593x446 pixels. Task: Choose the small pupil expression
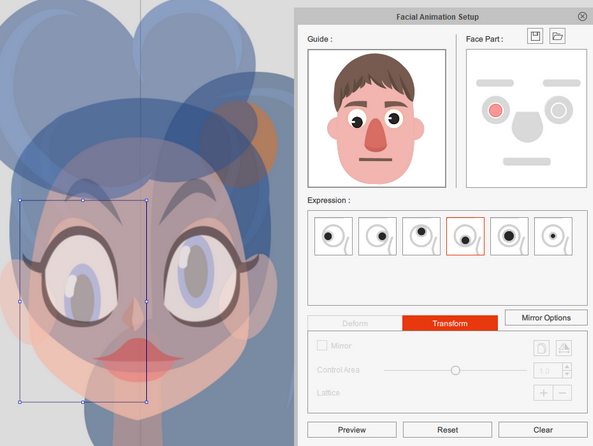pyautogui.click(x=553, y=236)
